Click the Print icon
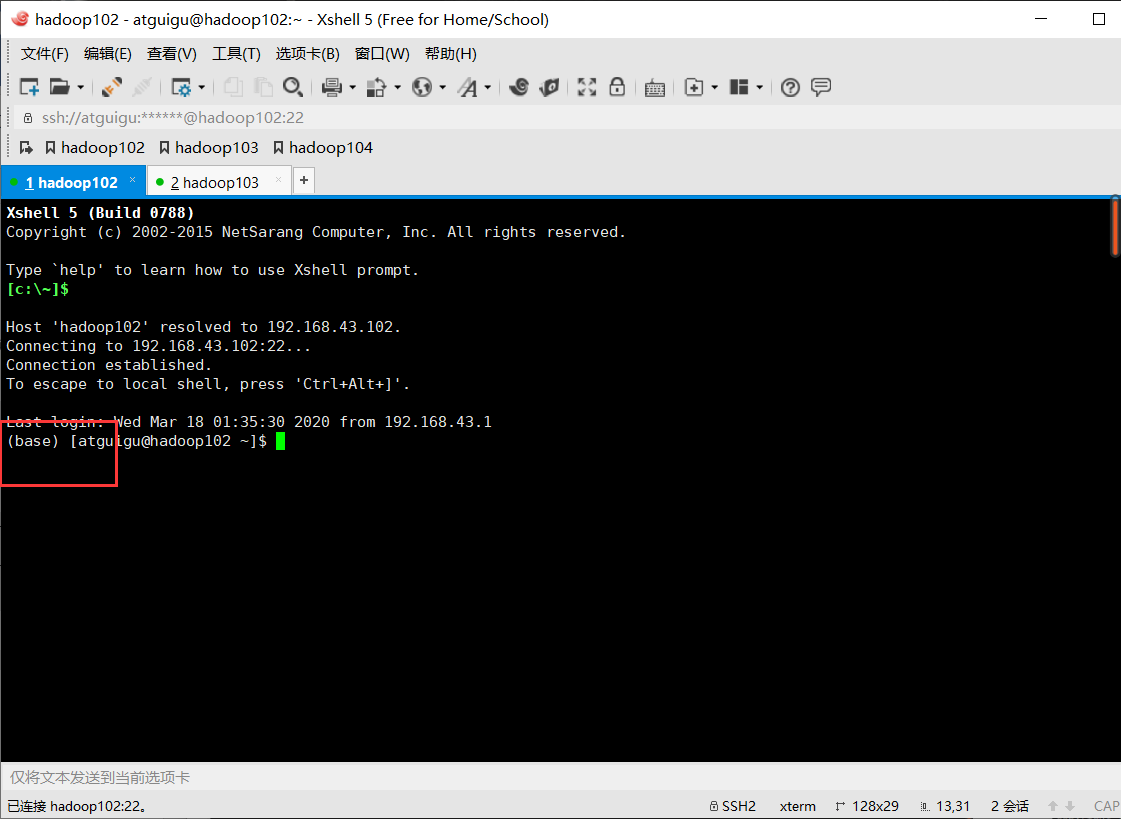The image size is (1121, 819). pyautogui.click(x=331, y=87)
